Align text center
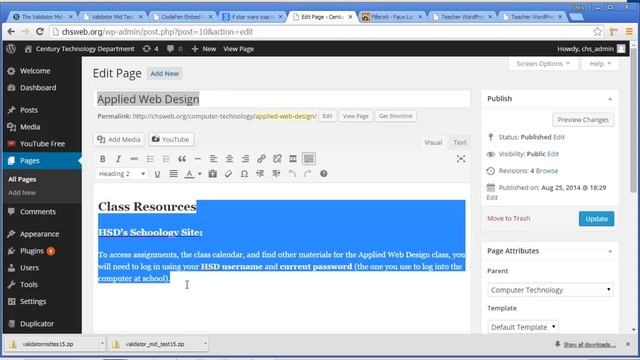The width and height of the screenshot is (640, 360). (229, 159)
